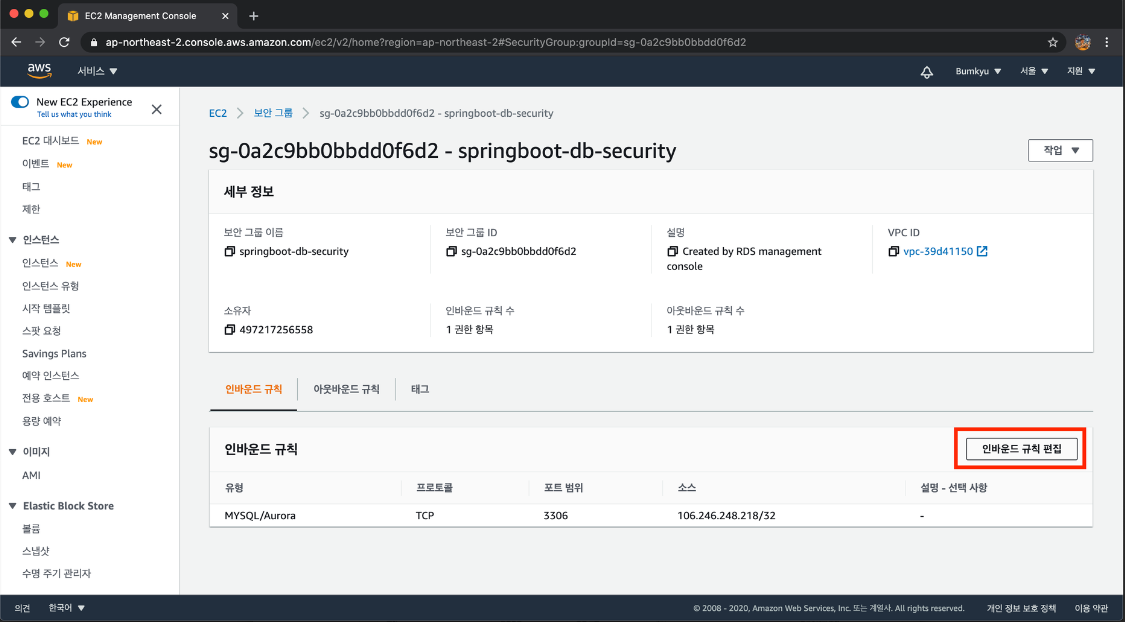Open 전용 호스트 in sidebar
The height and width of the screenshot is (622, 1125).
coord(46,398)
